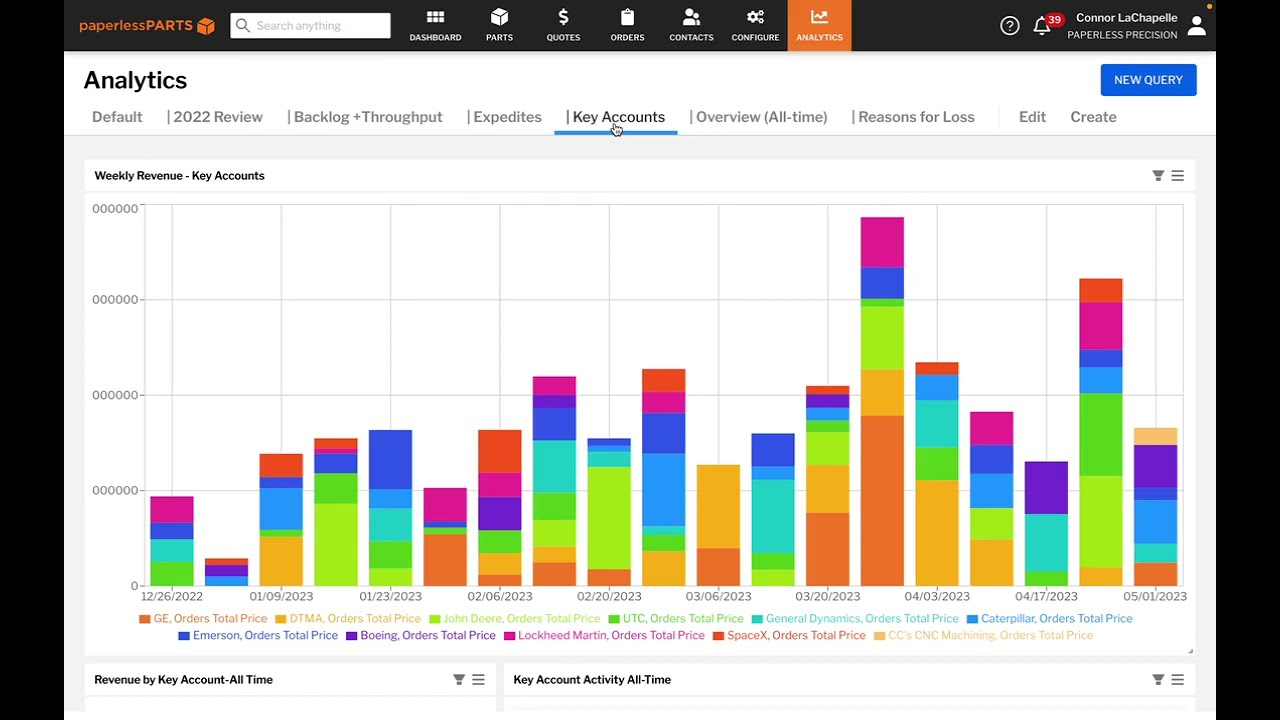
Task: Click the 12/26/2022 axis date label
Action: tap(172, 597)
